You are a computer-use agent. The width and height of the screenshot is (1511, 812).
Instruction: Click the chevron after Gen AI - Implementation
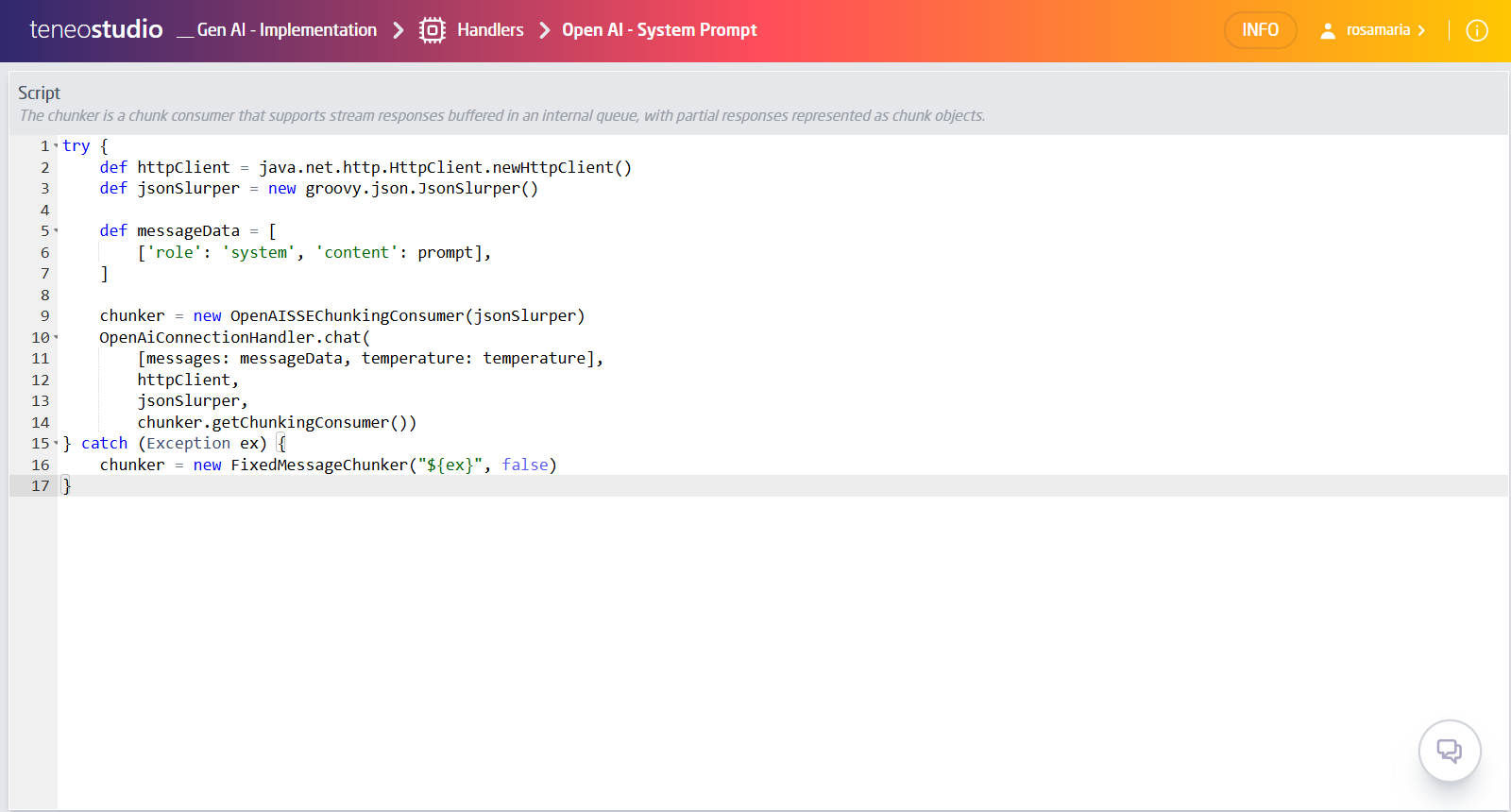[x=399, y=30]
